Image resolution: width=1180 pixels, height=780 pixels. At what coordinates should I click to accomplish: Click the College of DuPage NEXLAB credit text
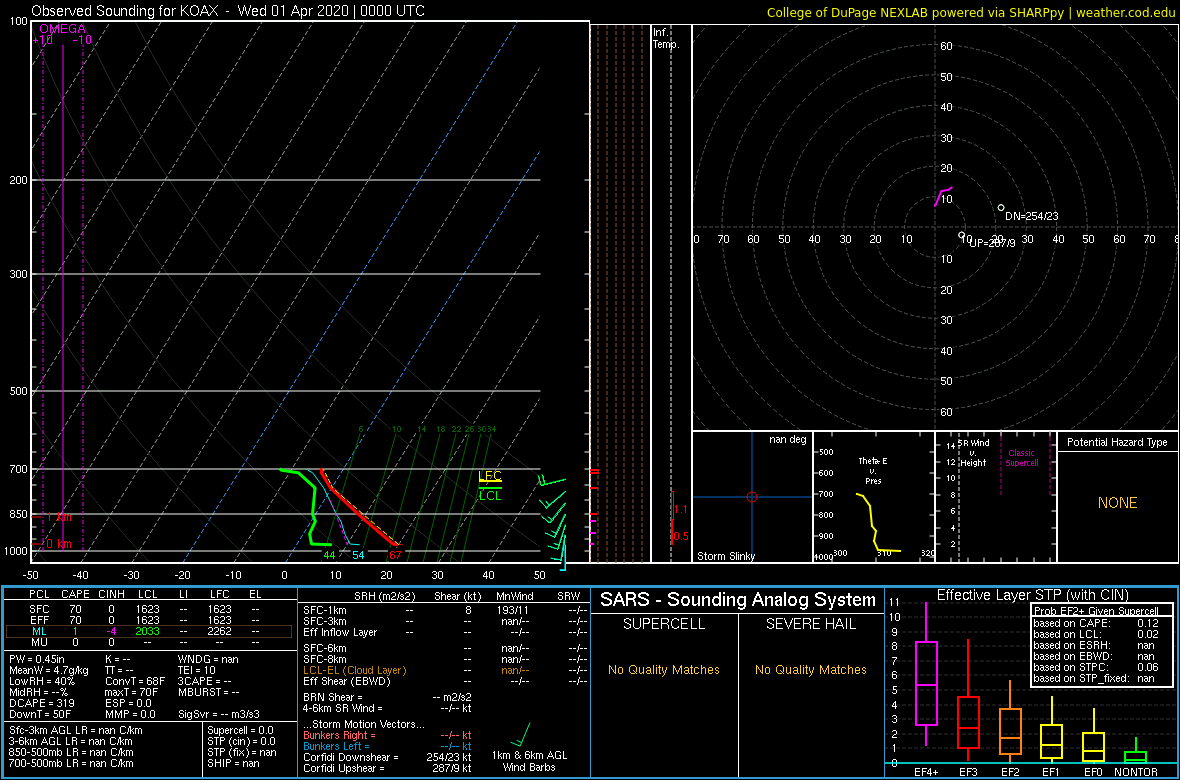(x=972, y=12)
